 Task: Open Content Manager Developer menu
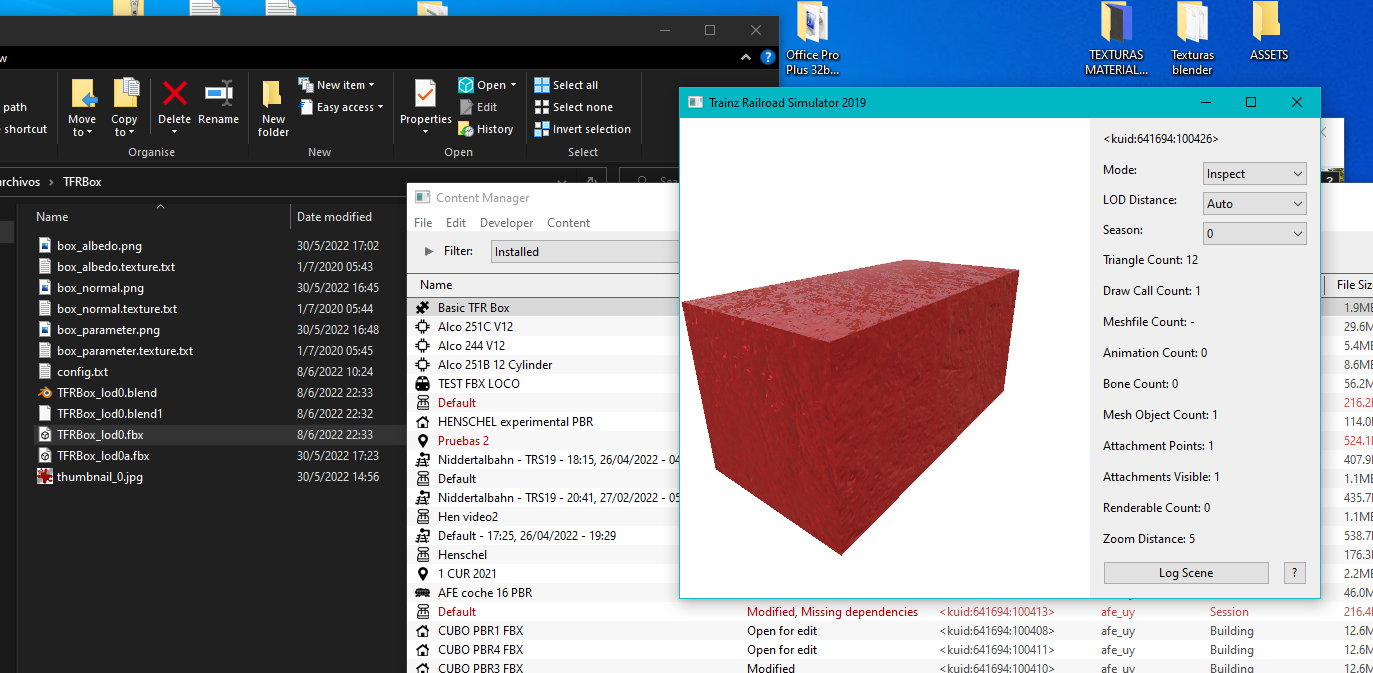point(507,223)
